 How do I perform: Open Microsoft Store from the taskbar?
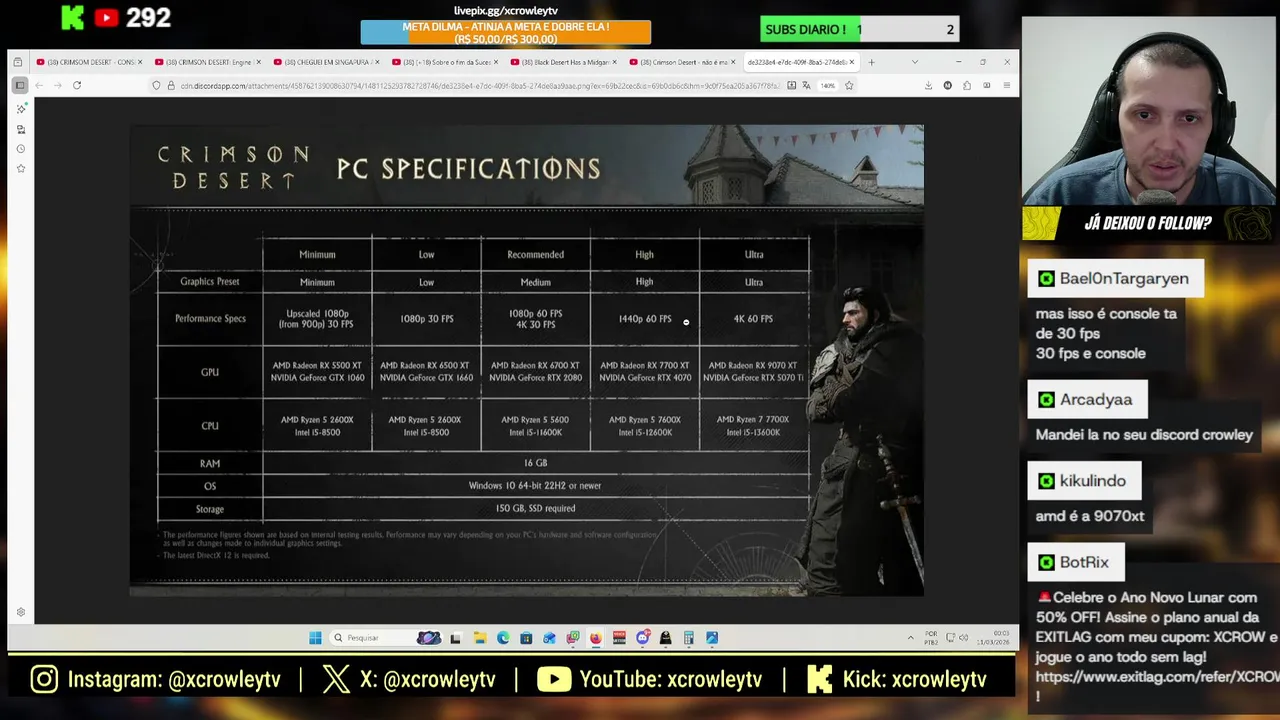526,638
